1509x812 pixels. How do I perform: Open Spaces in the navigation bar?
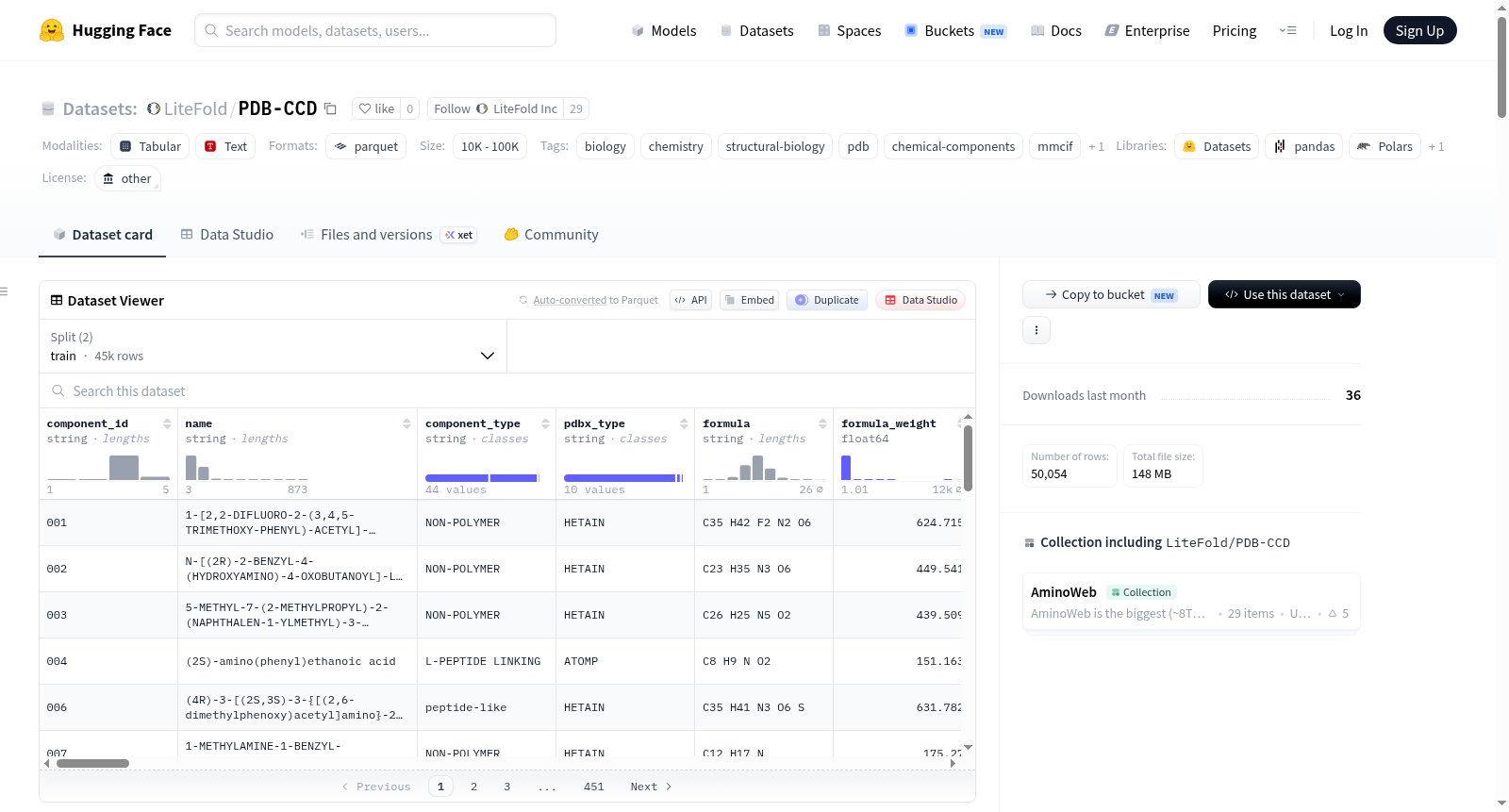pos(850,30)
